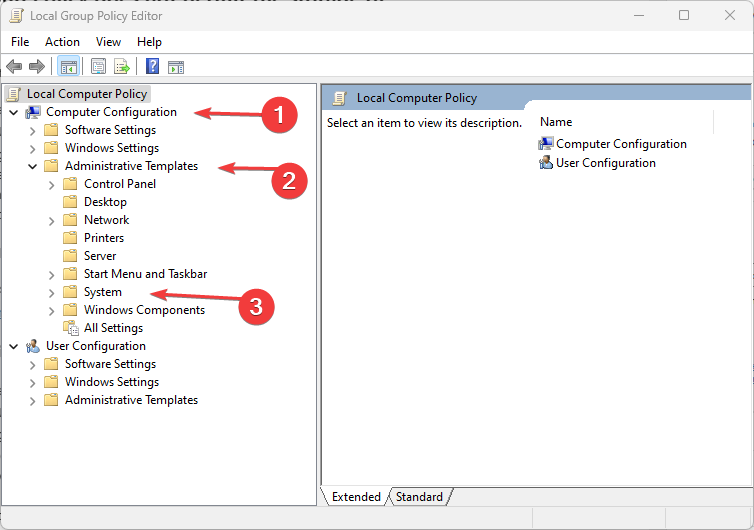The height and width of the screenshot is (530, 754).
Task: Click the All Settings icon
Action: (71, 328)
